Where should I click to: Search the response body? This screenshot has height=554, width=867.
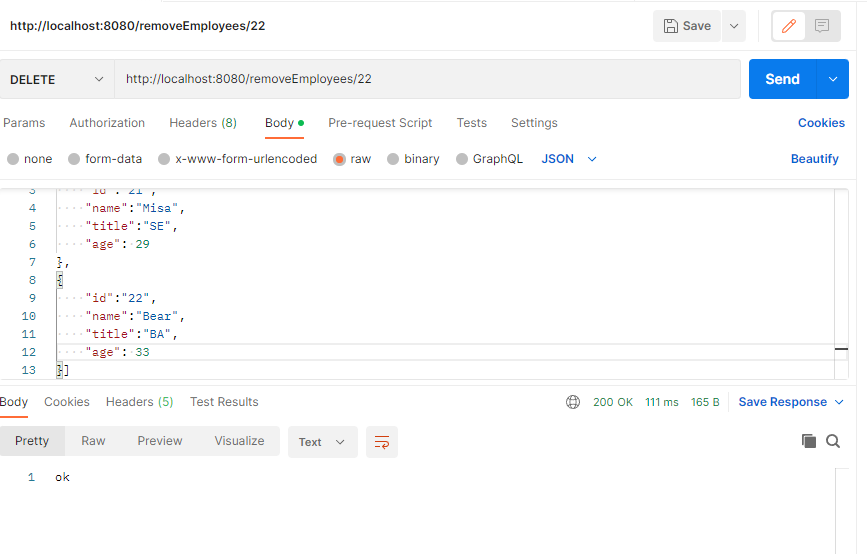(x=833, y=441)
